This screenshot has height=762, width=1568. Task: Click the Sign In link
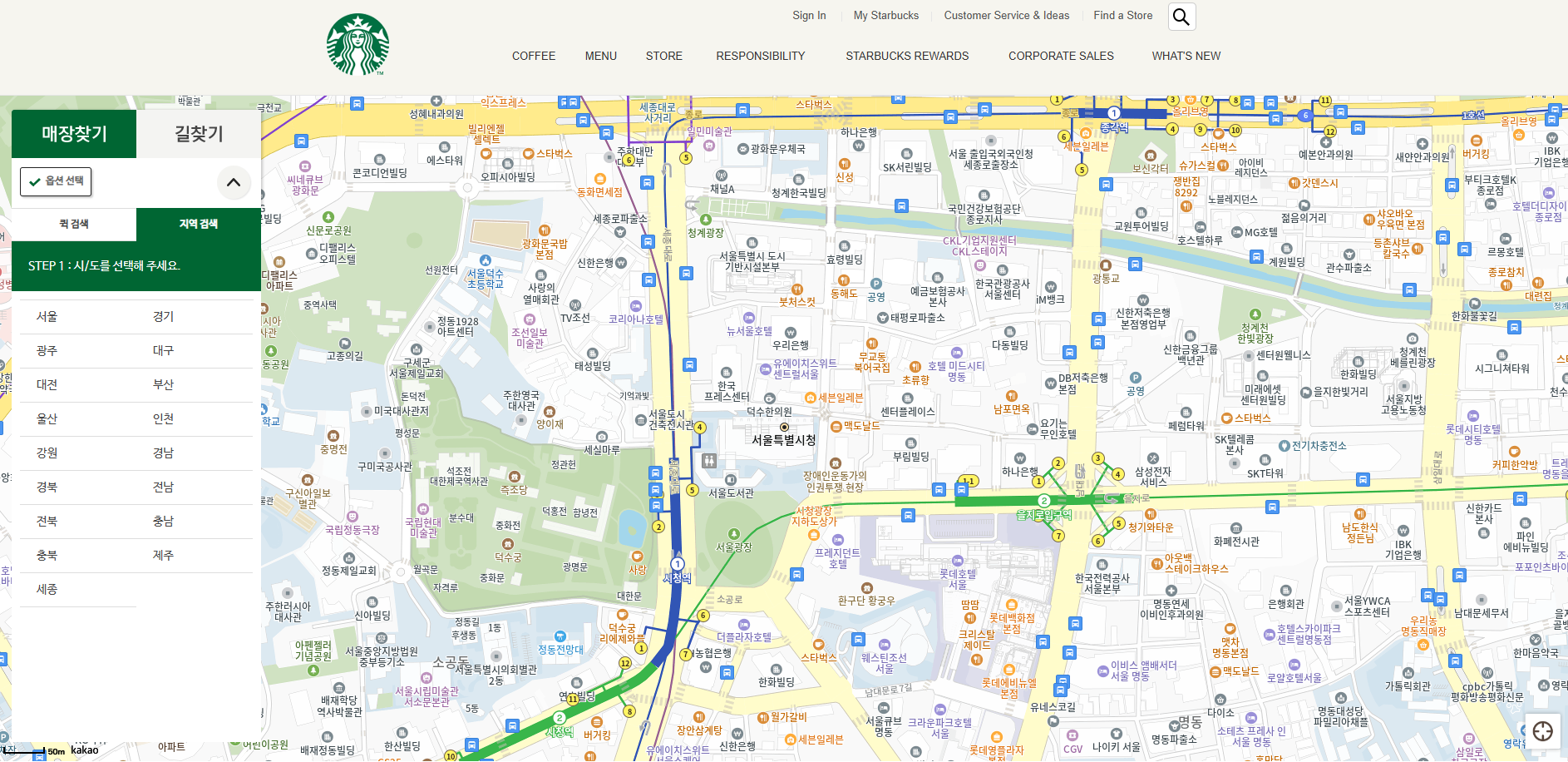(x=809, y=15)
